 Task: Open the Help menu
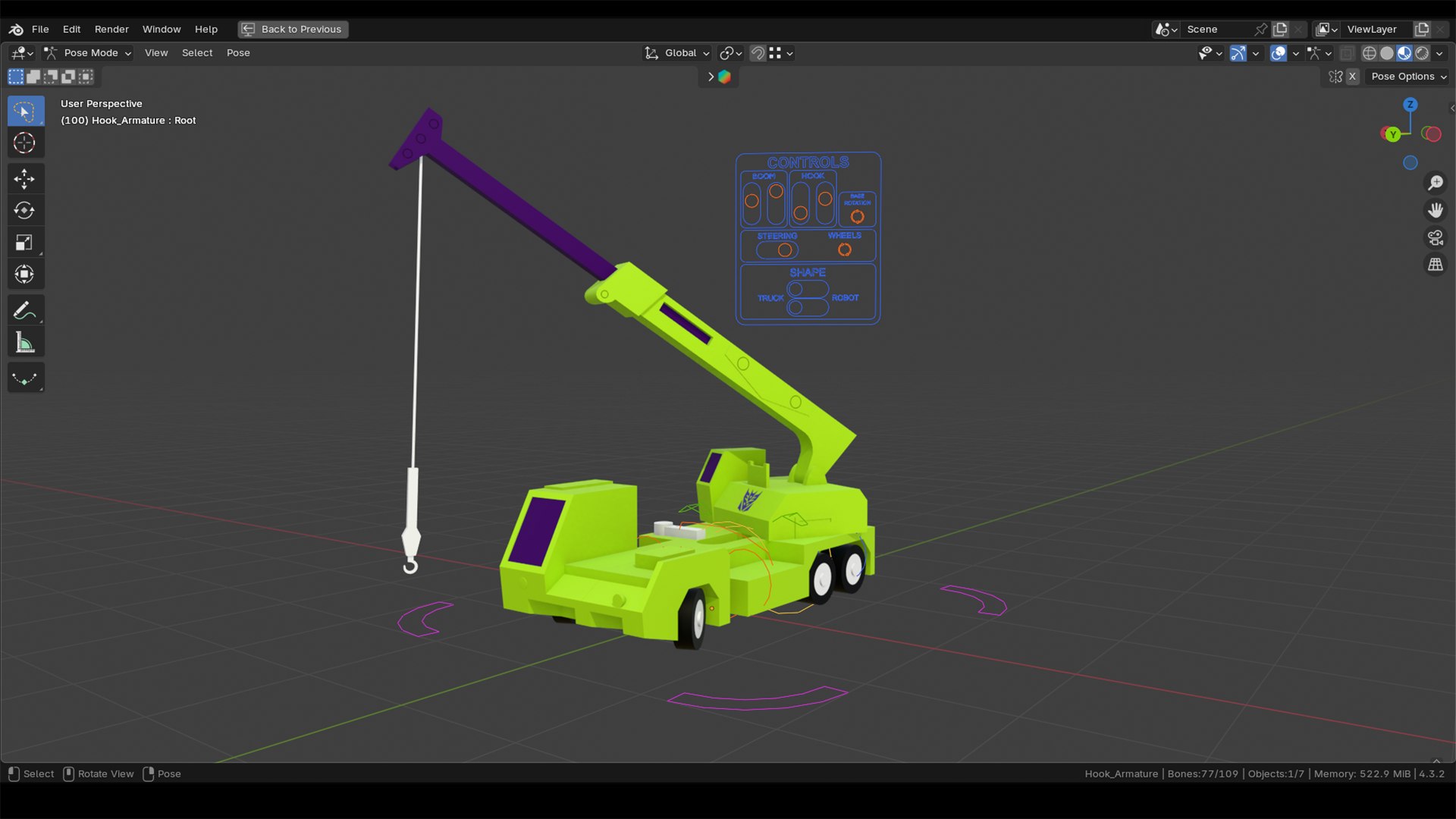point(206,30)
